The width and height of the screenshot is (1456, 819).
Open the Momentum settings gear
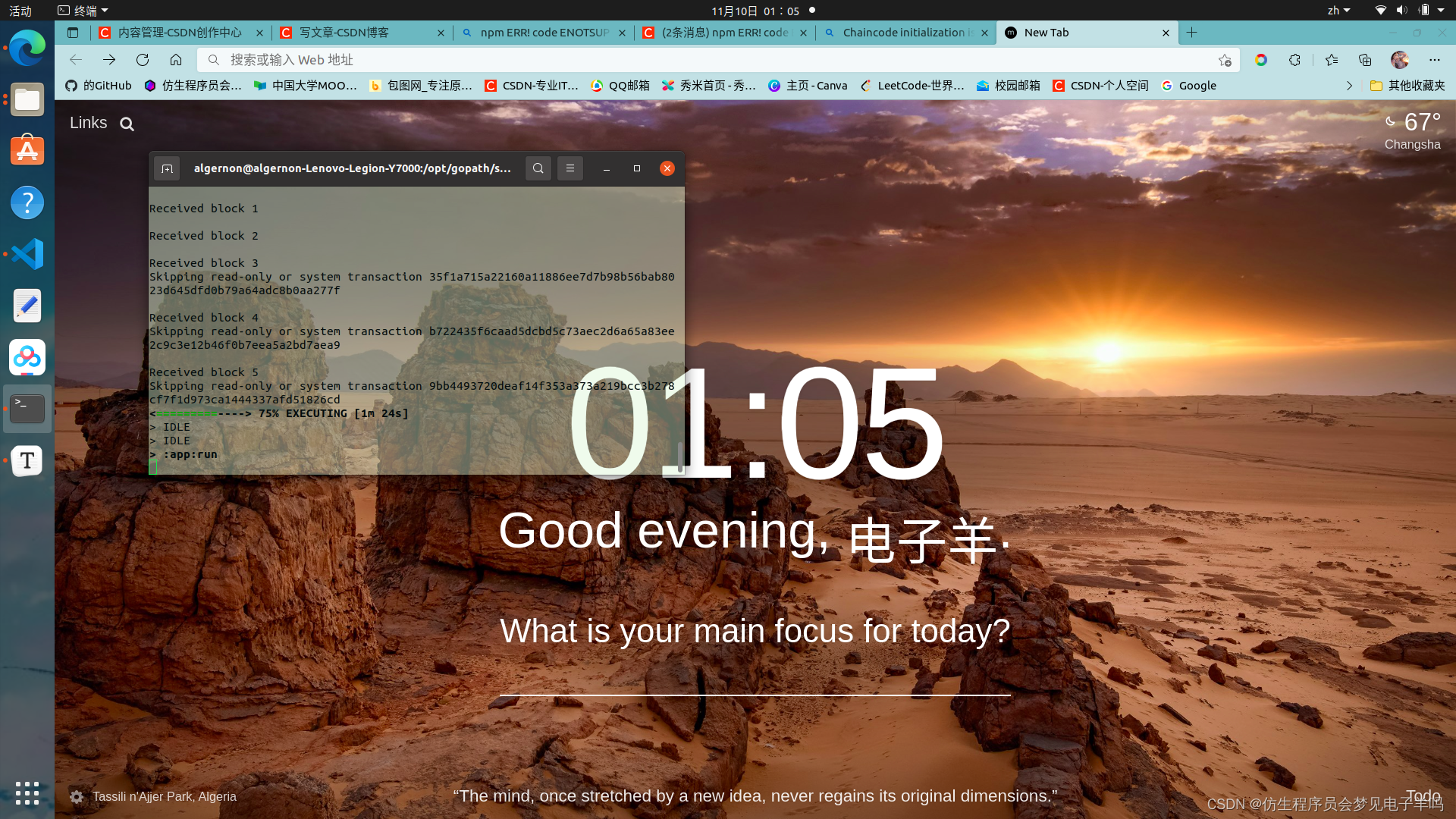pyautogui.click(x=77, y=796)
